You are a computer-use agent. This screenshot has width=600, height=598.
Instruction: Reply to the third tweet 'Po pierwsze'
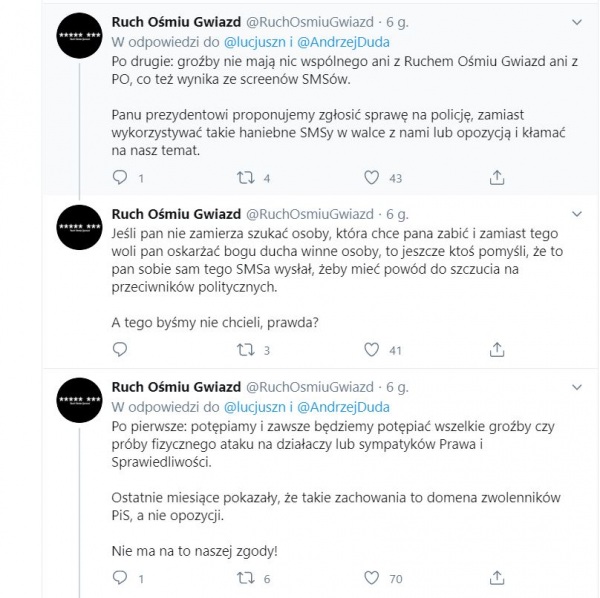tap(120, 578)
